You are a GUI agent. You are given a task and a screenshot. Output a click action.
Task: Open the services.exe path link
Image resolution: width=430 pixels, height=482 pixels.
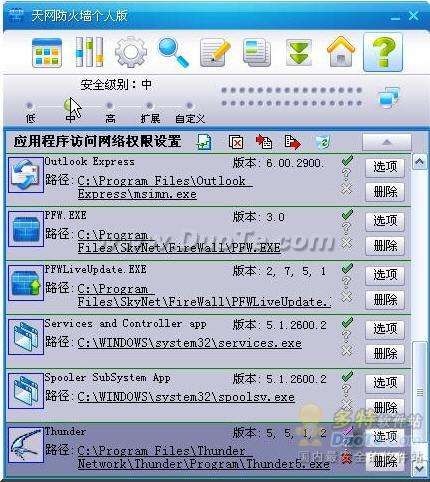[190, 343]
